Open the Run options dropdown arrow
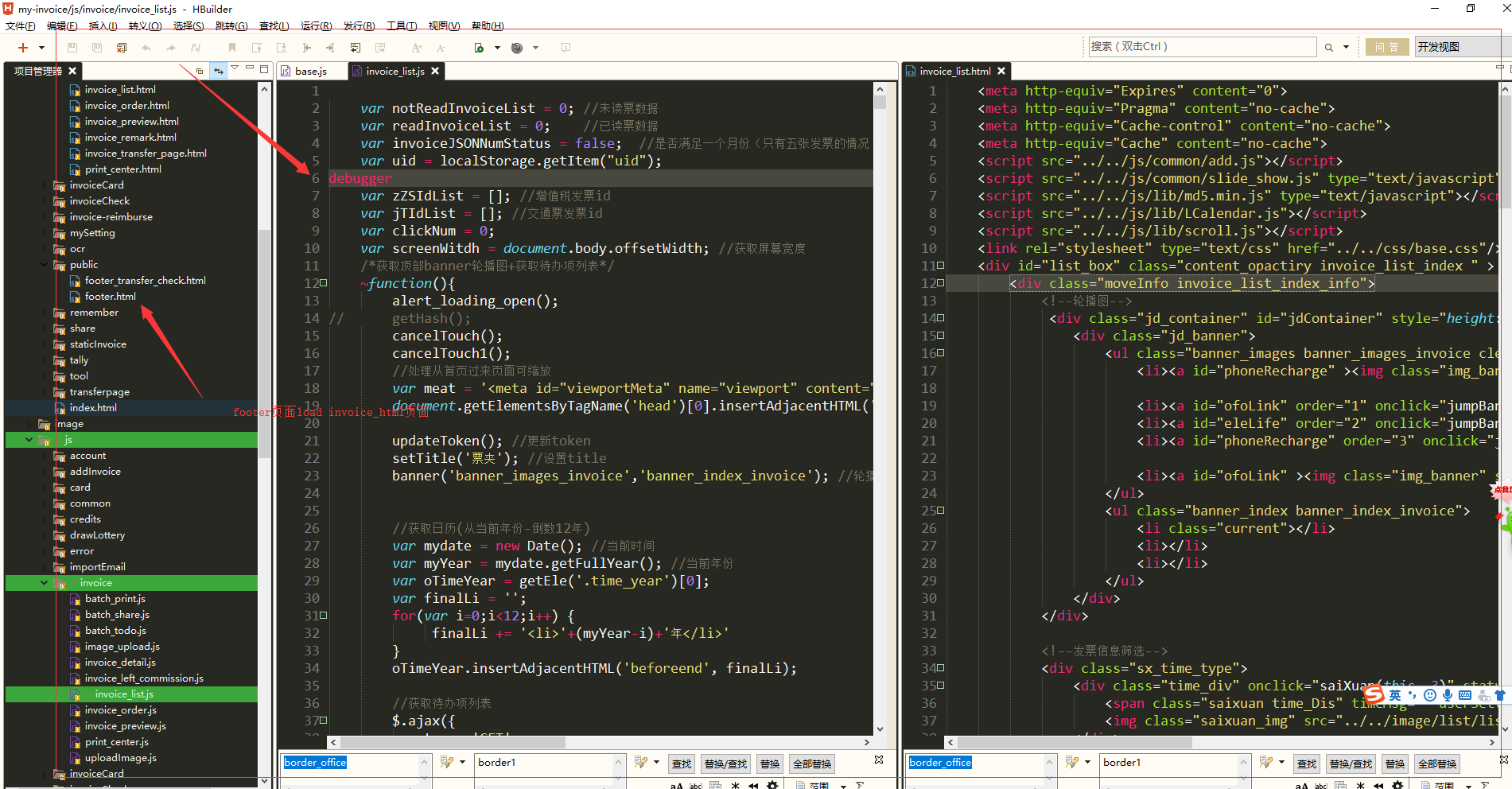 (498, 48)
